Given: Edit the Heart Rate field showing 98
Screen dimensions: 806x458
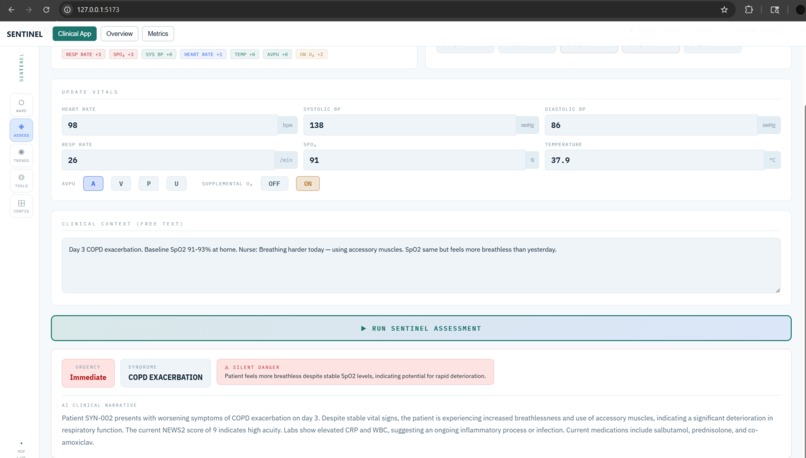Looking at the screenshot, I should click(x=170, y=125).
